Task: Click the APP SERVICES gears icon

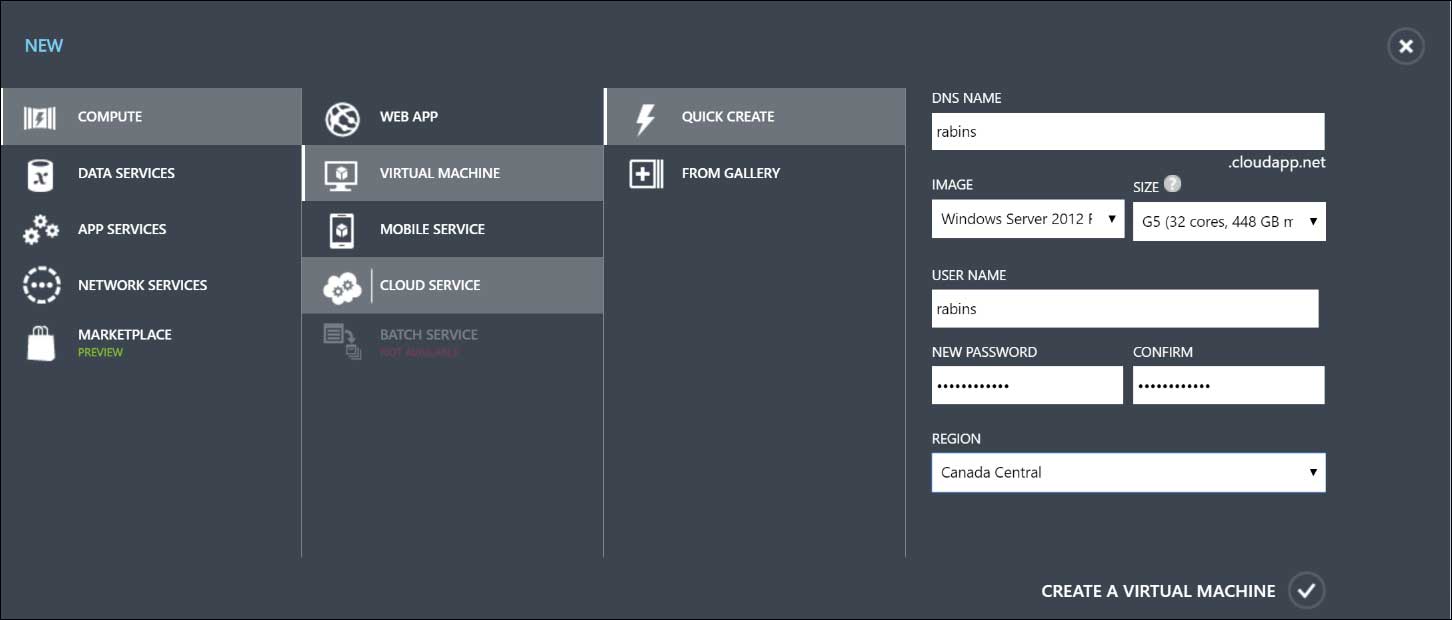Action: [40, 229]
